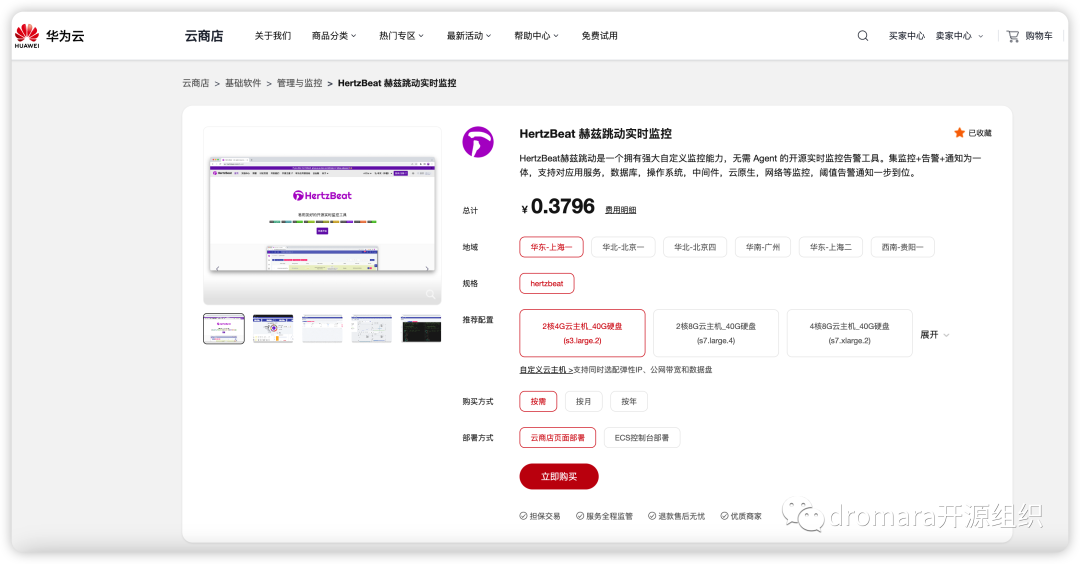Select first preview thumbnail
This screenshot has height=564, width=1080.
pos(224,328)
